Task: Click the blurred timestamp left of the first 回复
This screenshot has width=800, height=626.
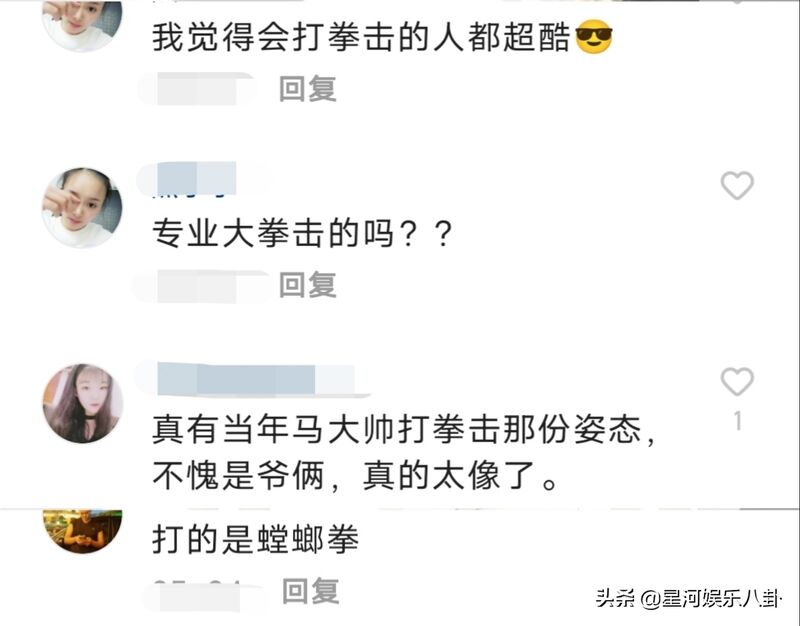Action: 196,89
